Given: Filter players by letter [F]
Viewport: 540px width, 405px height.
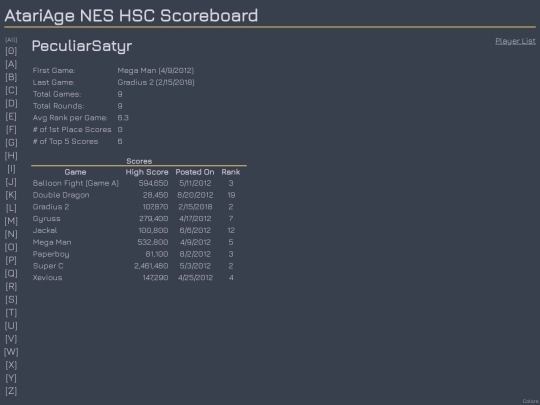Looking at the screenshot, I should click(11, 129).
